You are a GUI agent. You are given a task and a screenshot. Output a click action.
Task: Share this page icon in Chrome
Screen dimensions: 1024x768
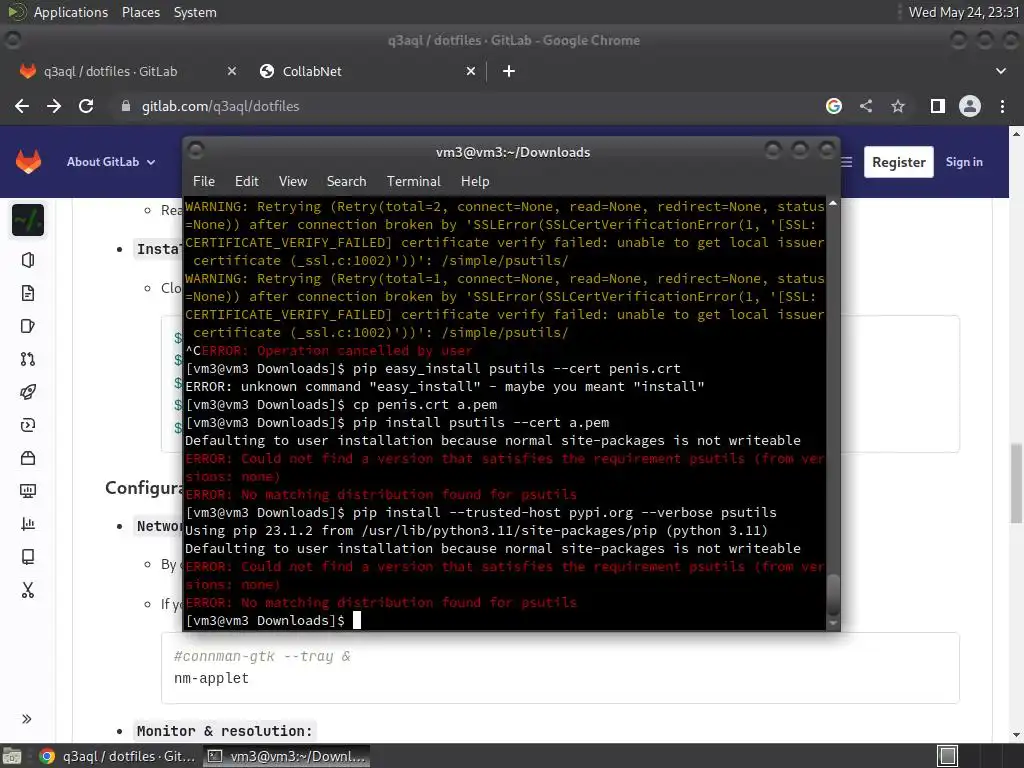pos(866,106)
